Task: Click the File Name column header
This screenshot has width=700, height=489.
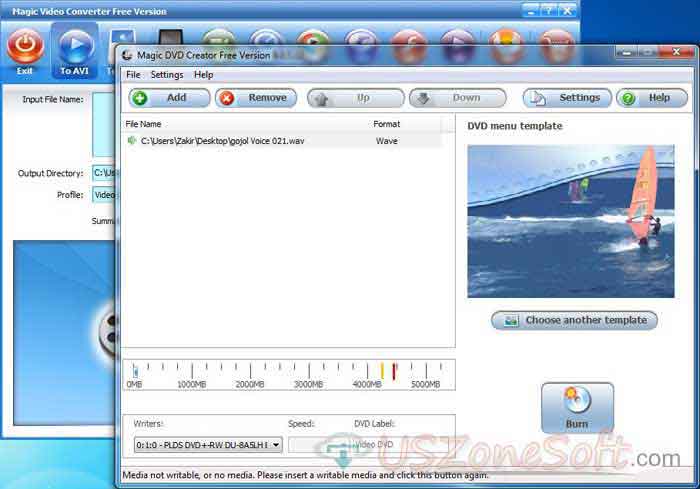Action: [143, 124]
